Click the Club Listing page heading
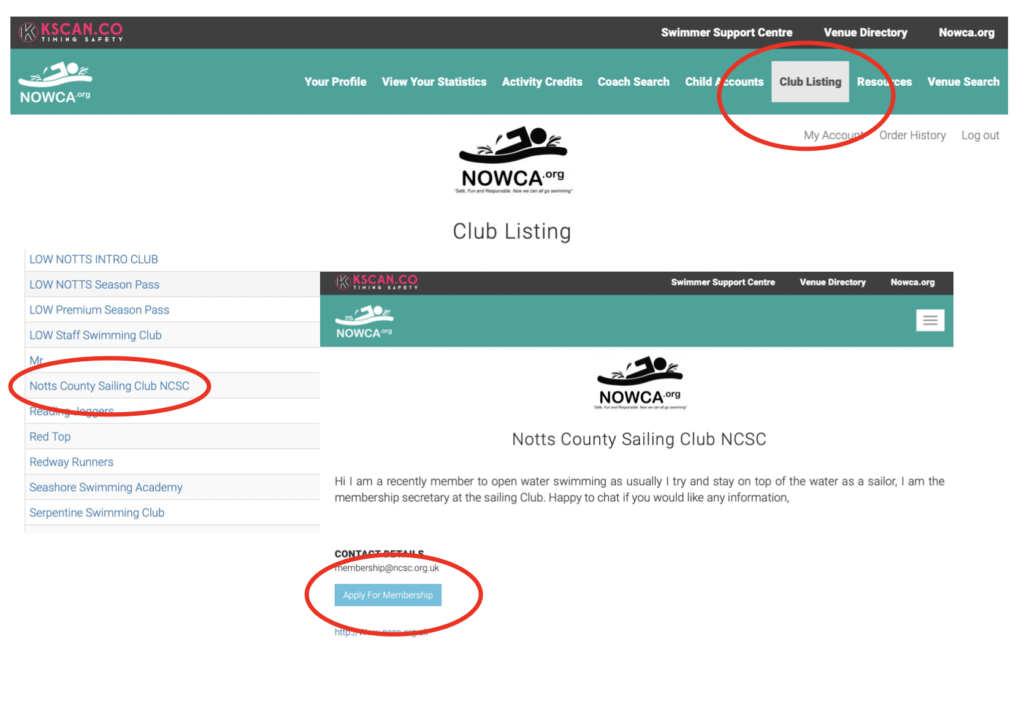Screen dimensions: 1024x720 [512, 231]
